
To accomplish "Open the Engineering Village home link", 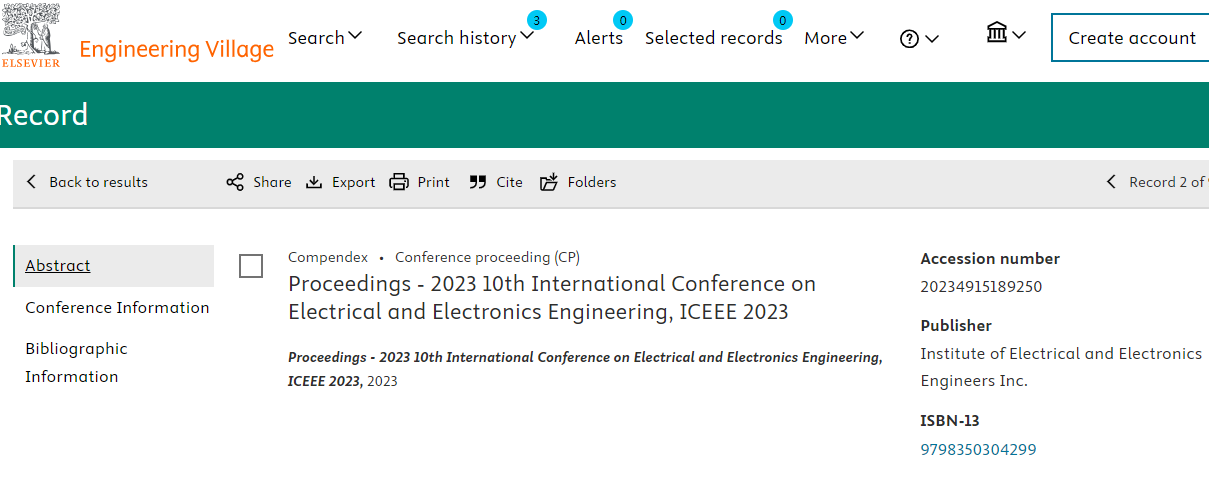I will [176, 49].
